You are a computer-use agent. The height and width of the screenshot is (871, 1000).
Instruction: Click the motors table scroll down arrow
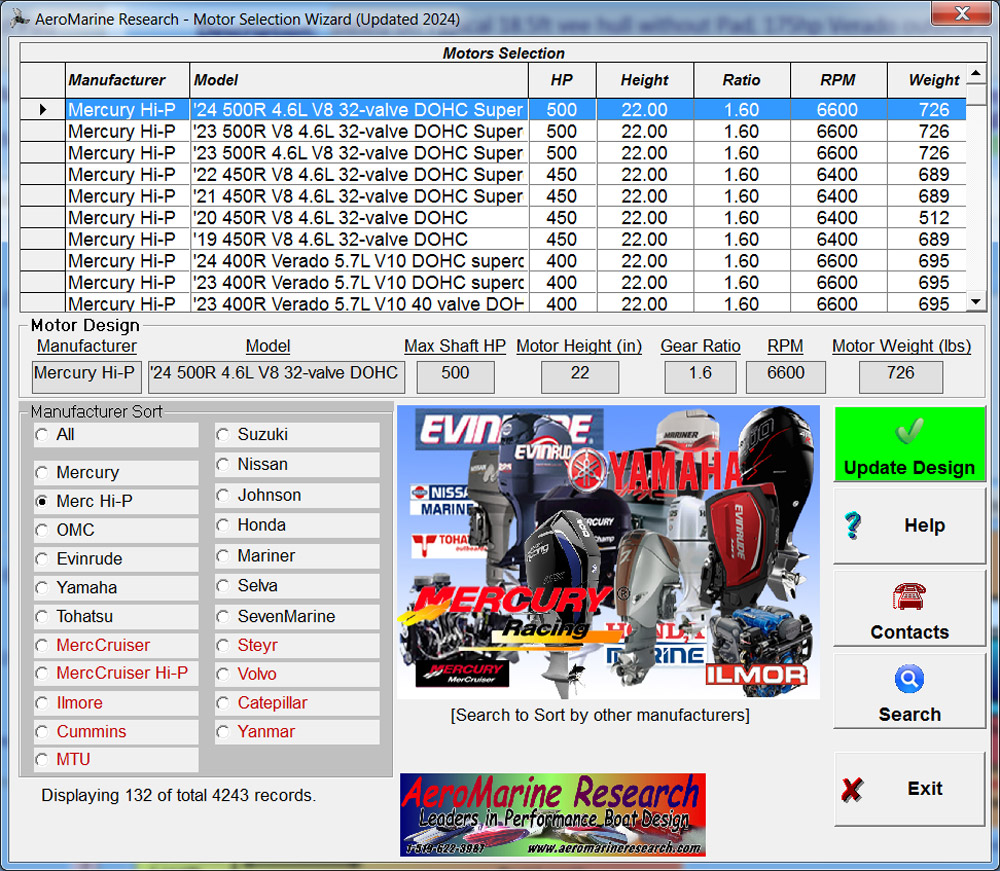[976, 301]
